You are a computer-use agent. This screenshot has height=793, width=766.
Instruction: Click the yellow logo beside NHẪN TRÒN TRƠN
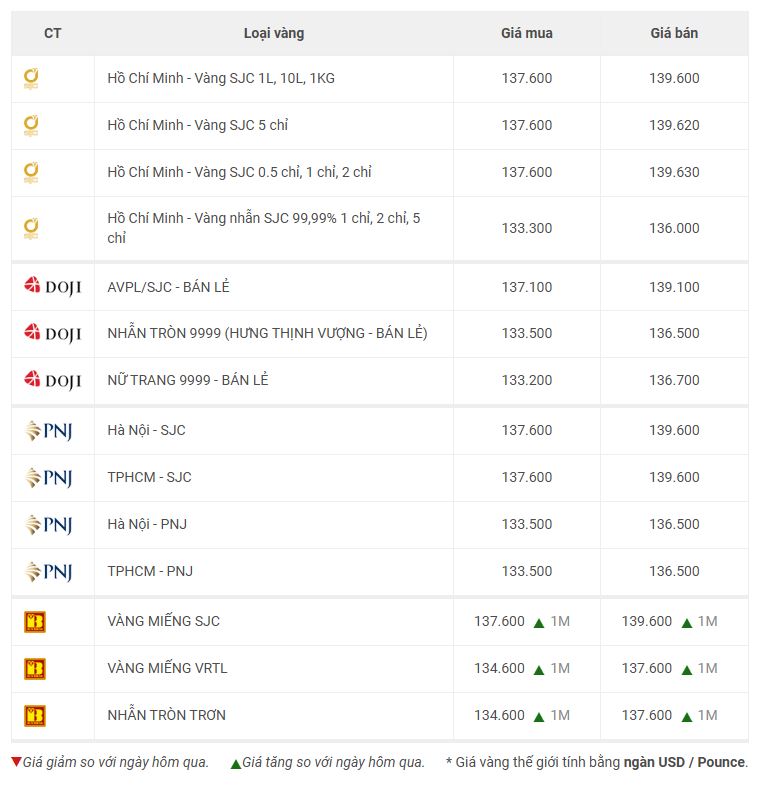tap(35, 716)
